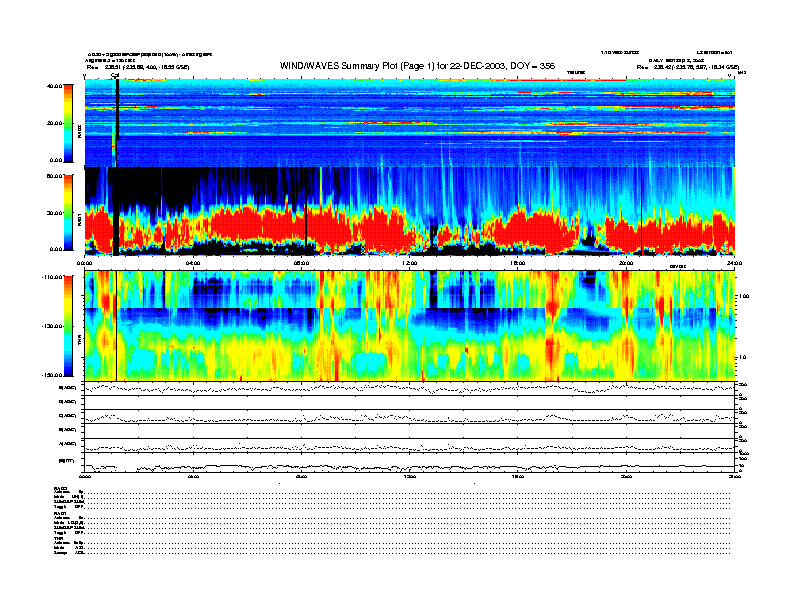Screen dimensions: 792x612
Task: Click the RAD1 Trigger OFF status row
Action: point(392,532)
